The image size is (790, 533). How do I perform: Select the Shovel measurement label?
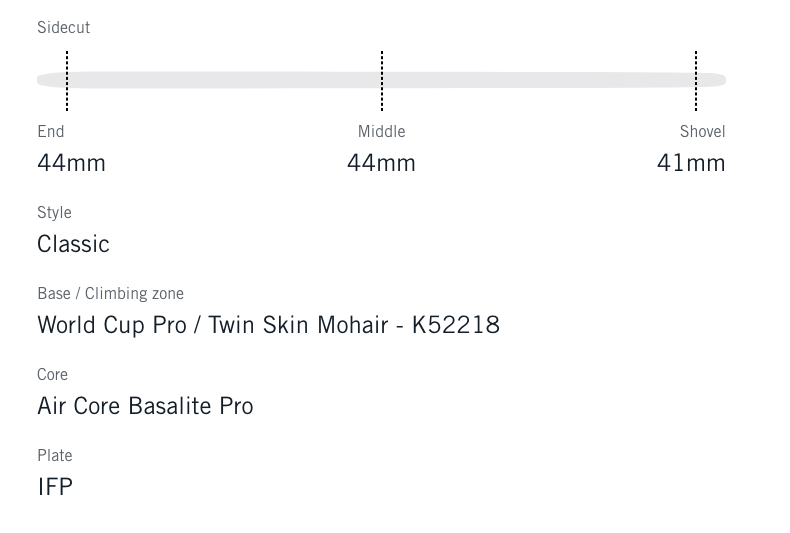tap(702, 132)
